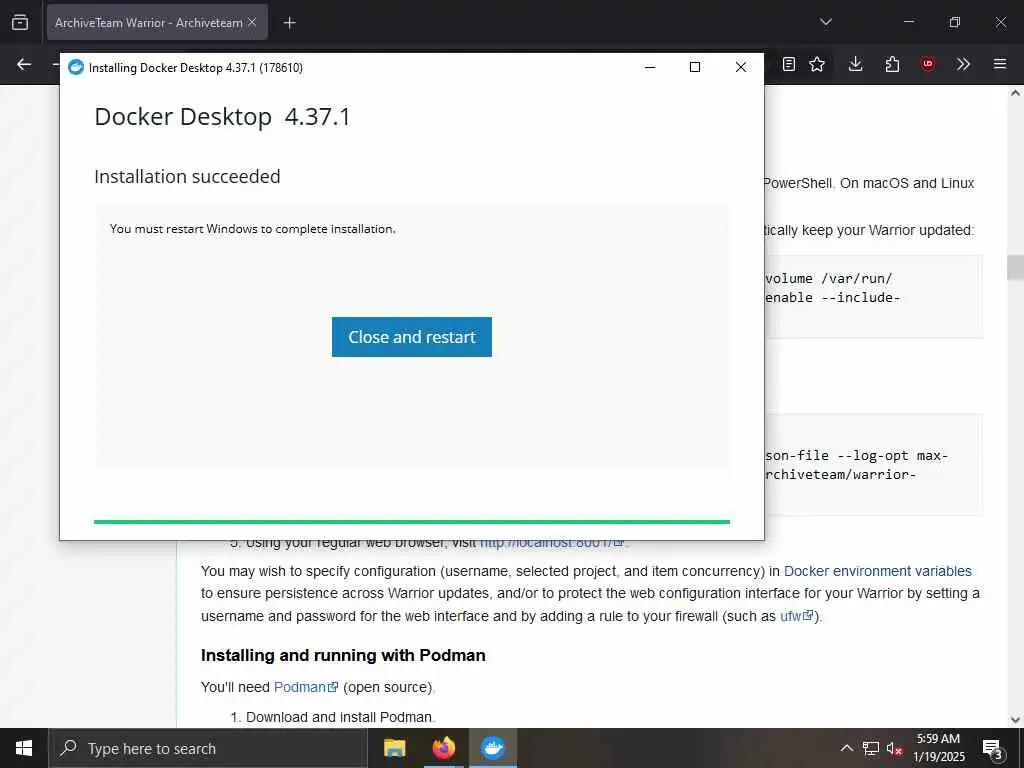
Task: Open Docker environment variables link
Action: tap(877, 571)
